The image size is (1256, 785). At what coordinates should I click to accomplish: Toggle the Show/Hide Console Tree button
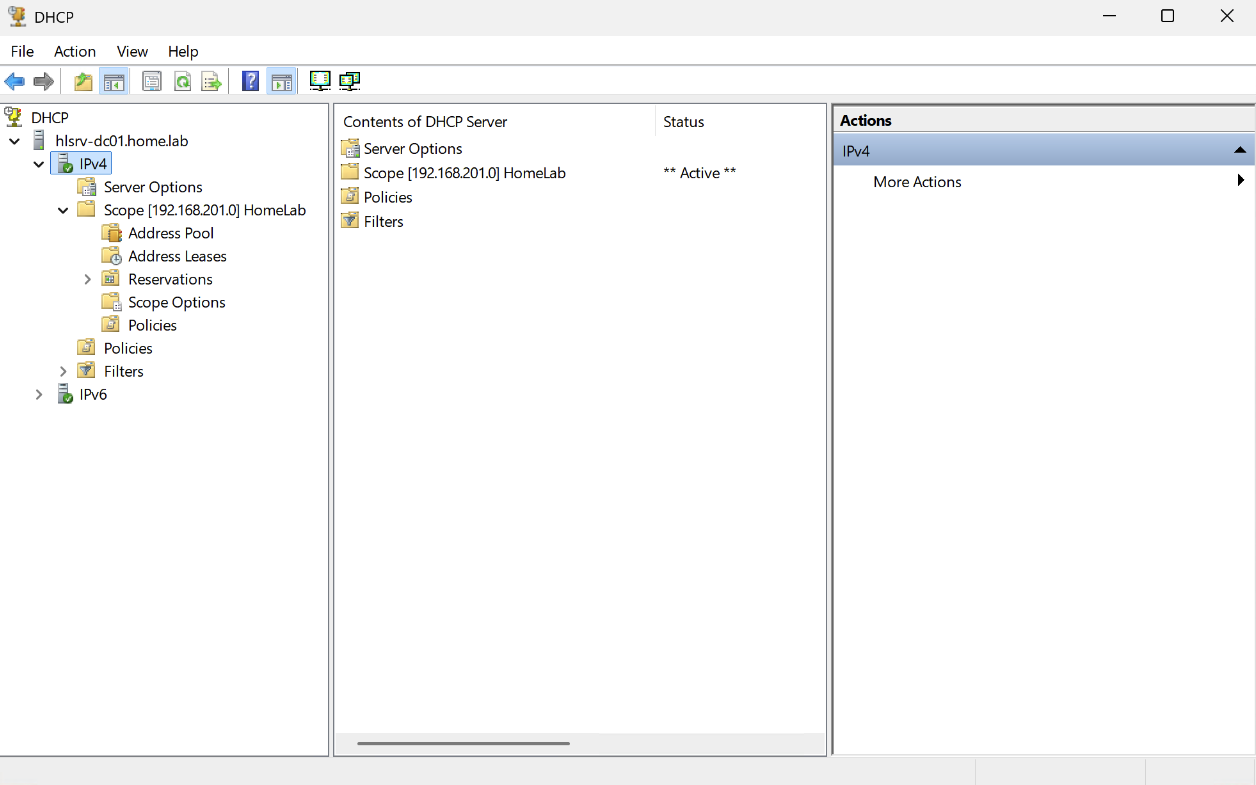[x=114, y=82]
